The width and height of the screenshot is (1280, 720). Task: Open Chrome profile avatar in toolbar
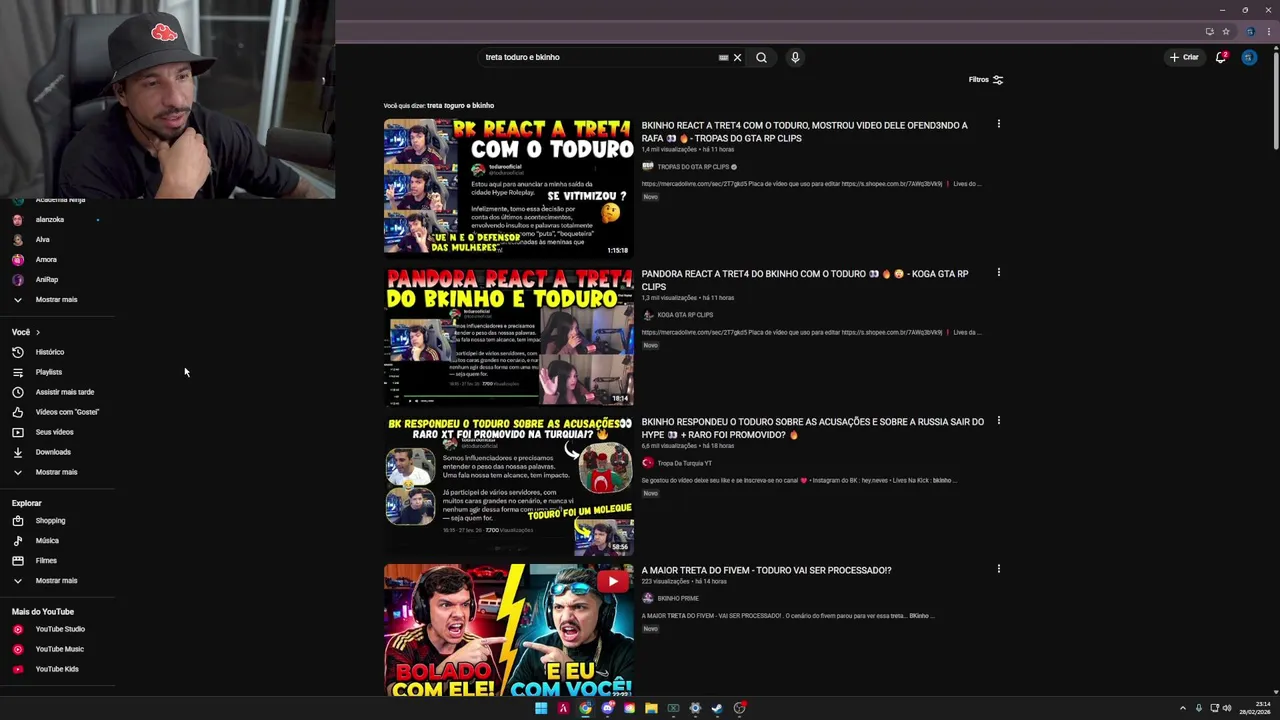pos(1249,31)
